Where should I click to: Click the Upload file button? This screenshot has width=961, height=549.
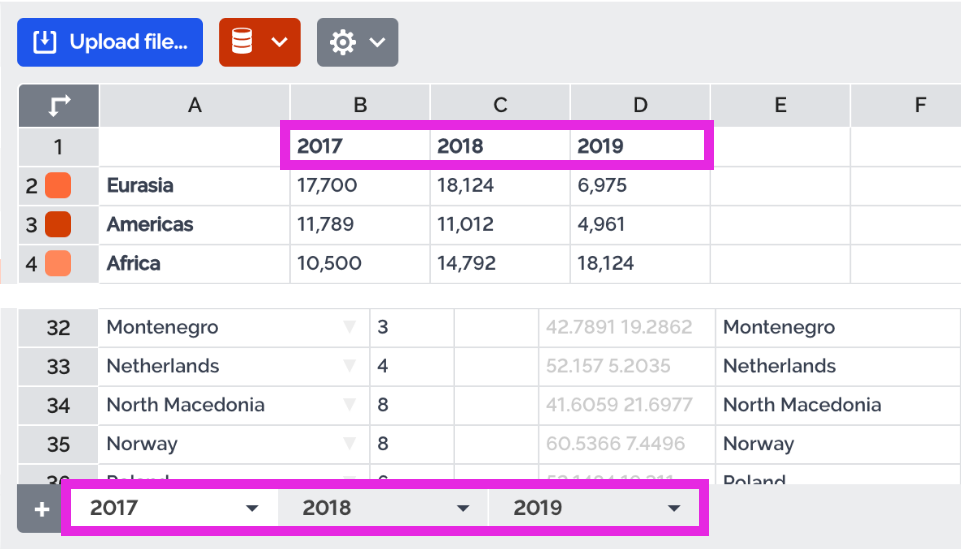[110, 42]
